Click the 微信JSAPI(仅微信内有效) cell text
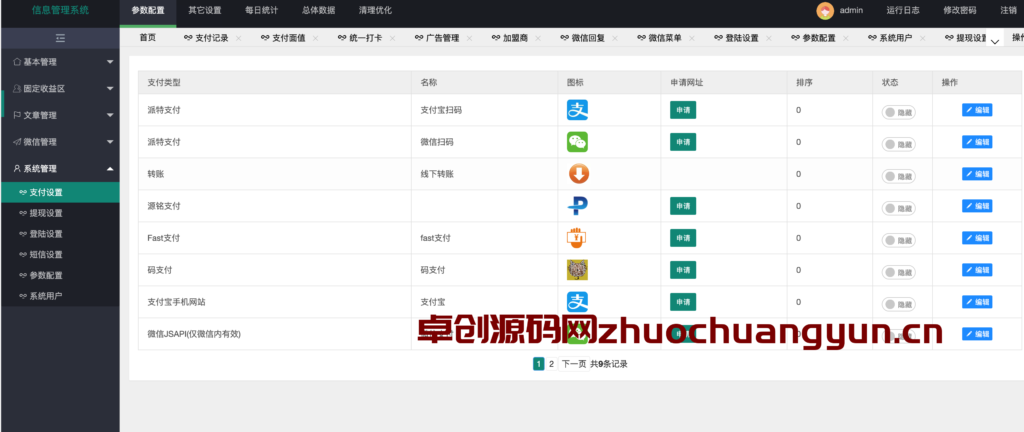The image size is (1024, 432). point(195,334)
